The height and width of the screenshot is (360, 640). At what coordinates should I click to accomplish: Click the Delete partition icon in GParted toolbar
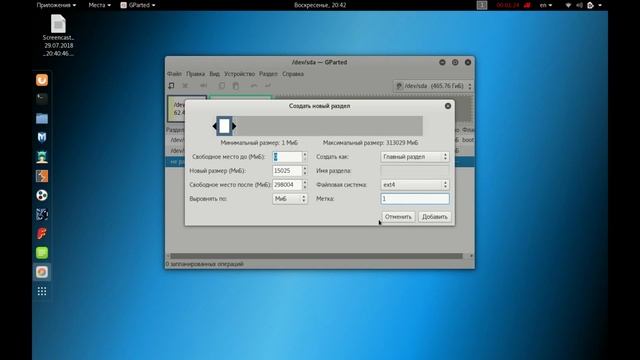click(x=185, y=86)
